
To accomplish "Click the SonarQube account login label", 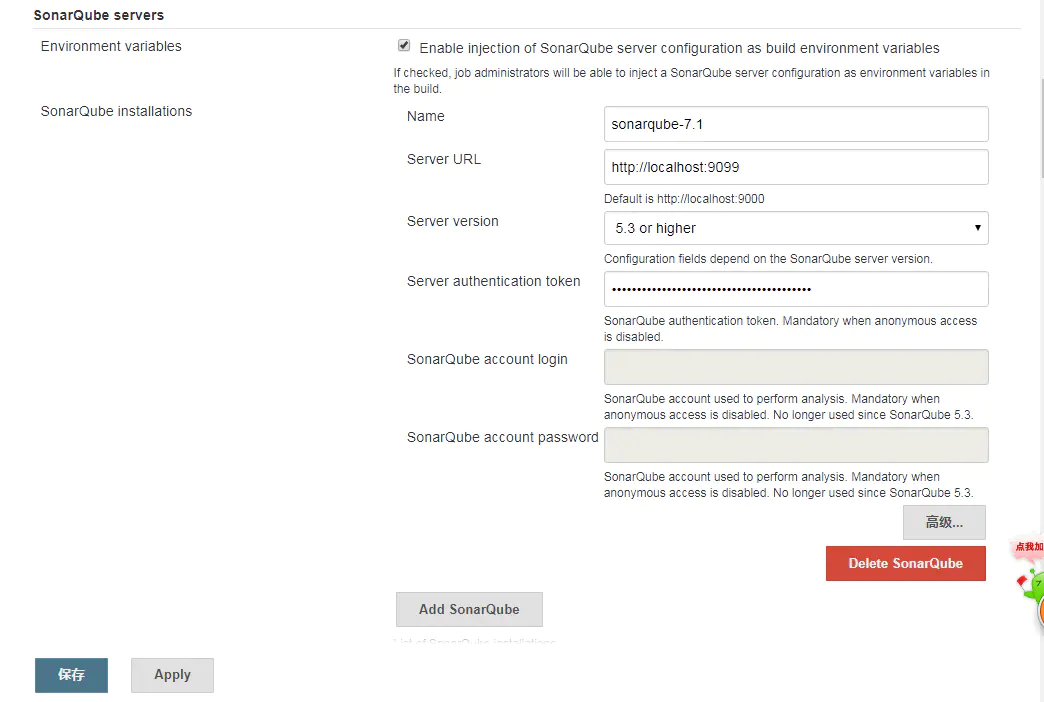I will 487,359.
